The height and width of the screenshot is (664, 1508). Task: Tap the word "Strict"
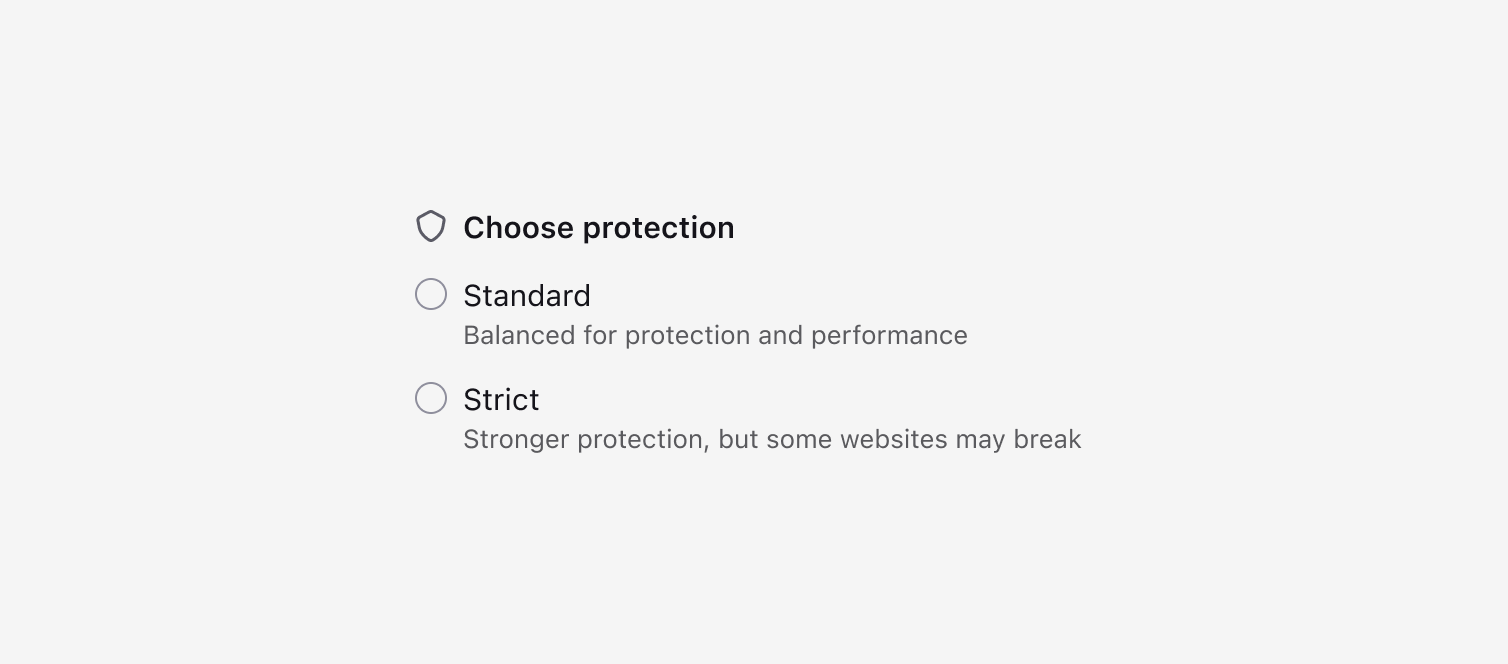point(501,400)
